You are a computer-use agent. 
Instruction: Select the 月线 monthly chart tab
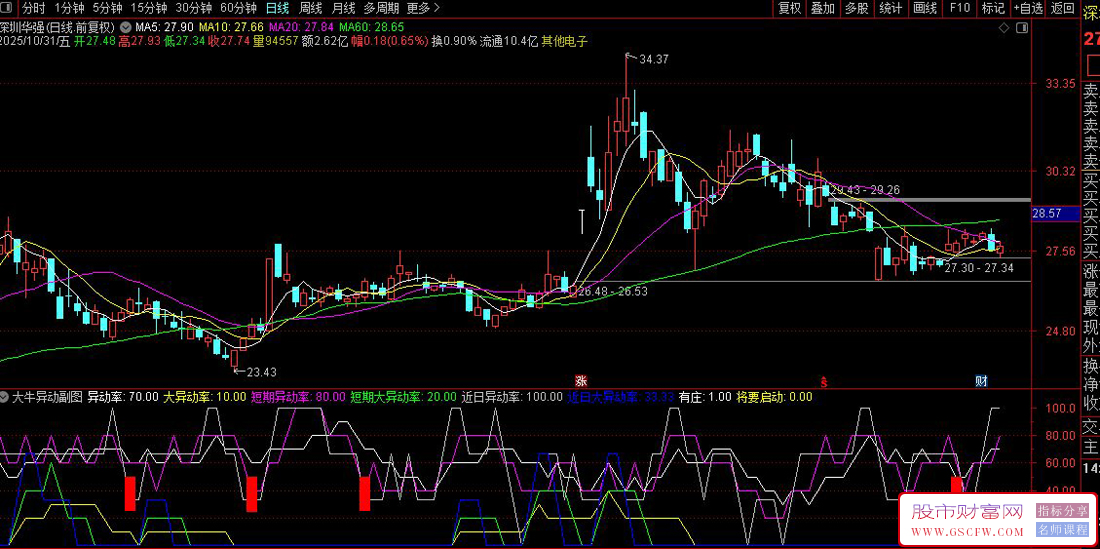[x=343, y=8]
